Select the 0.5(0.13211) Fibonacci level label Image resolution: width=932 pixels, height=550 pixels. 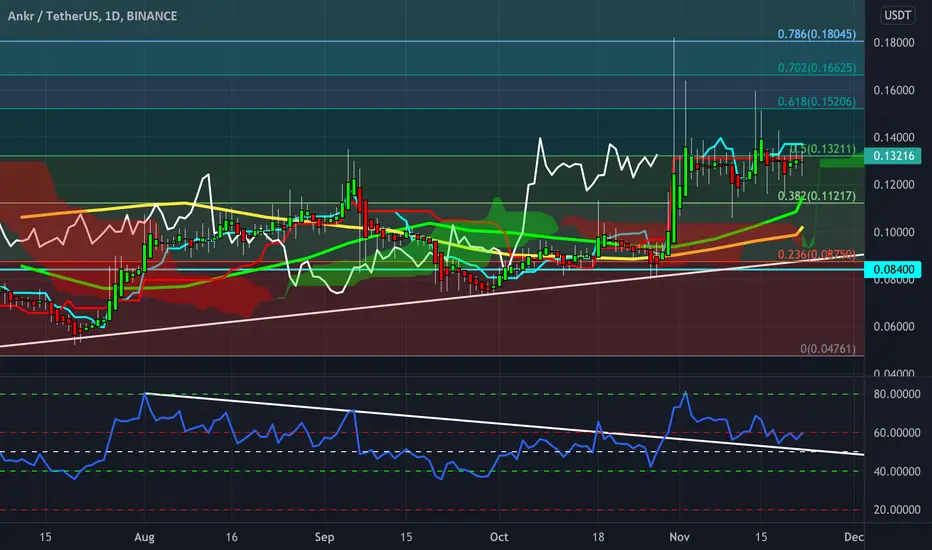coord(823,149)
